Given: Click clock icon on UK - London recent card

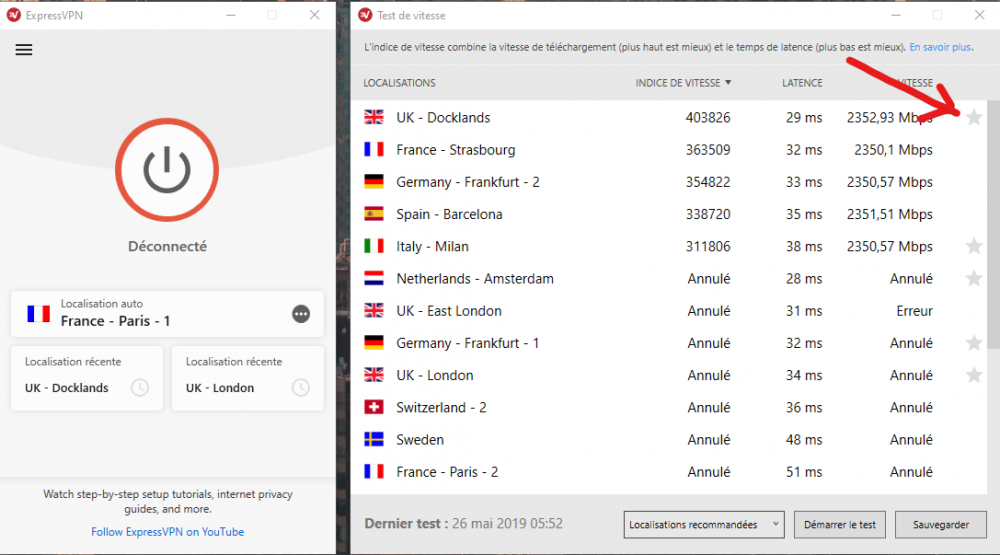Looking at the screenshot, I should (300, 388).
